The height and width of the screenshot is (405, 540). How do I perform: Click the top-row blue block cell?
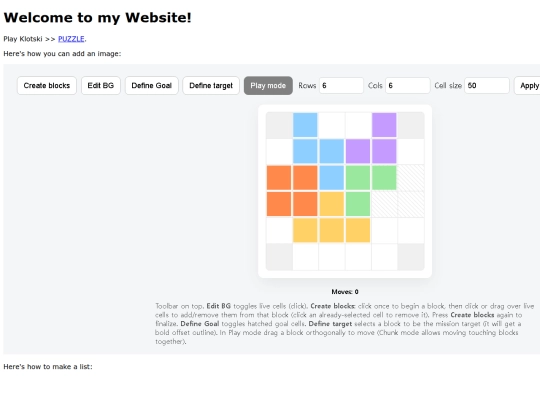click(305, 125)
